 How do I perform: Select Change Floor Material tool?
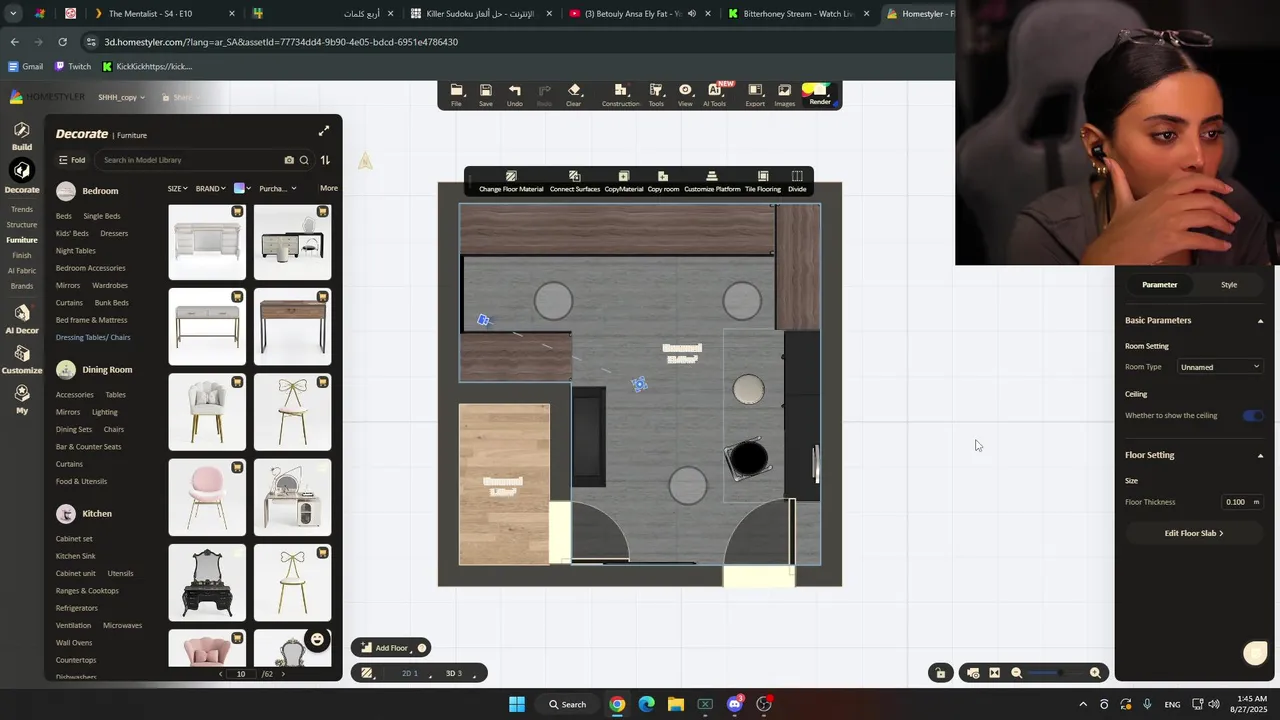(x=511, y=181)
